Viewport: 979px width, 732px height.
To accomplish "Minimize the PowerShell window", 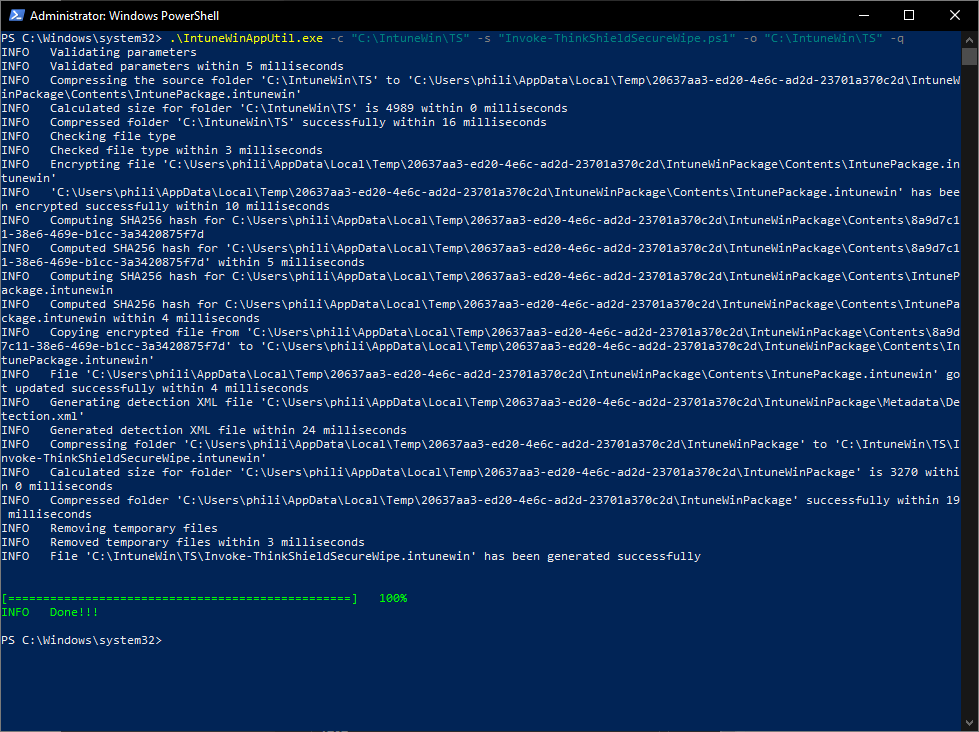I will pos(863,15).
